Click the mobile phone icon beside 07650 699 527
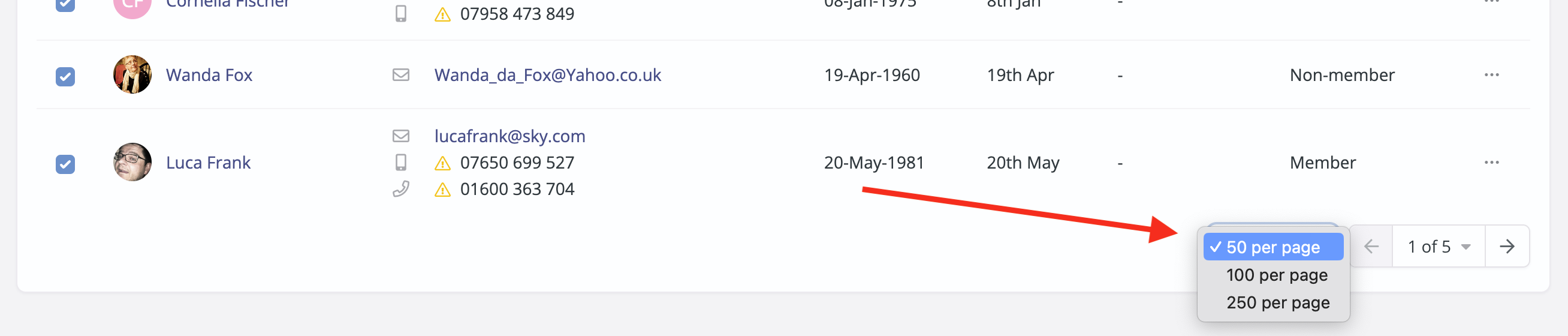The width and height of the screenshot is (1568, 336). pos(400,162)
